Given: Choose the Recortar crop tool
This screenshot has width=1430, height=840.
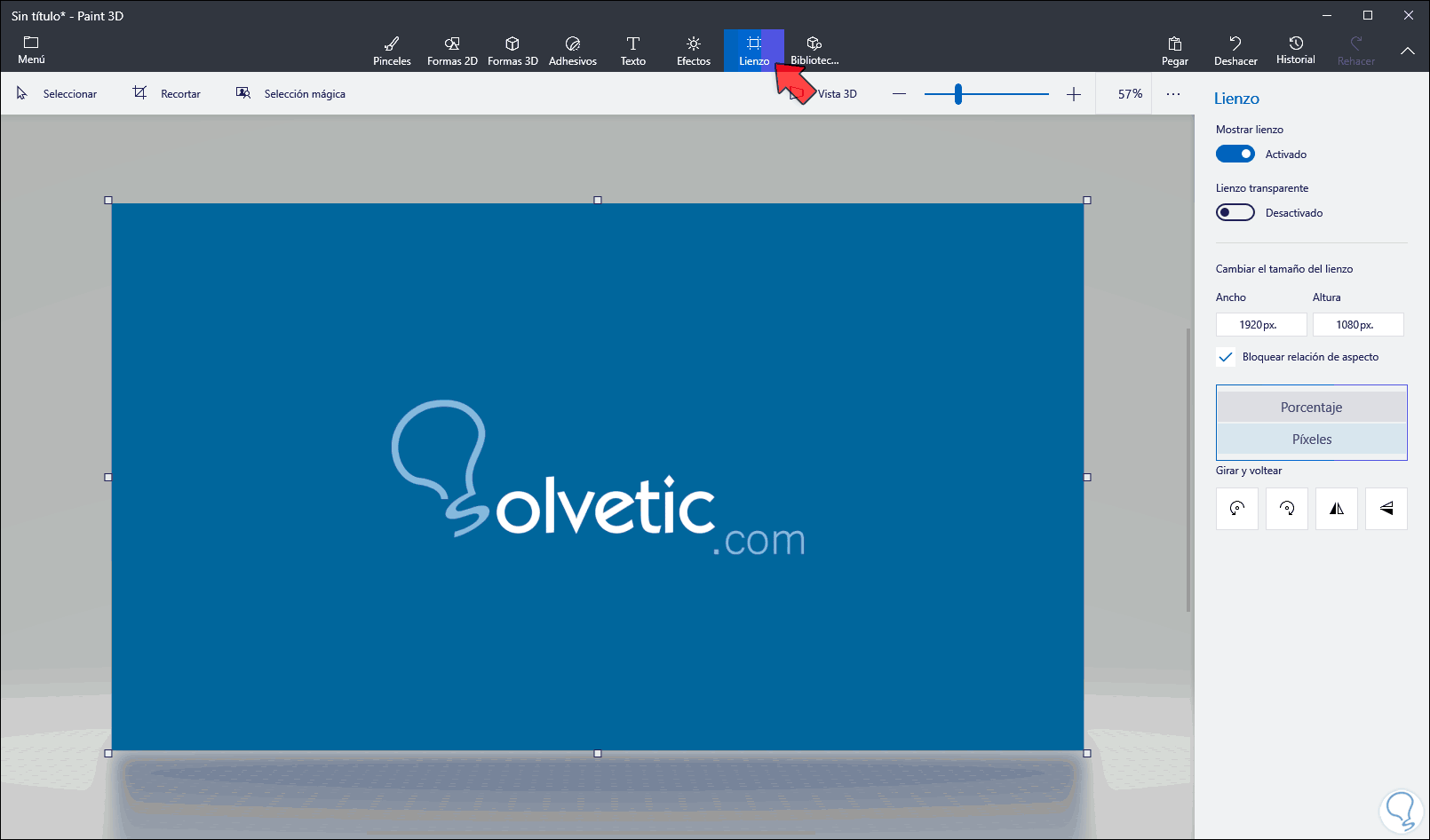Looking at the screenshot, I should (167, 93).
